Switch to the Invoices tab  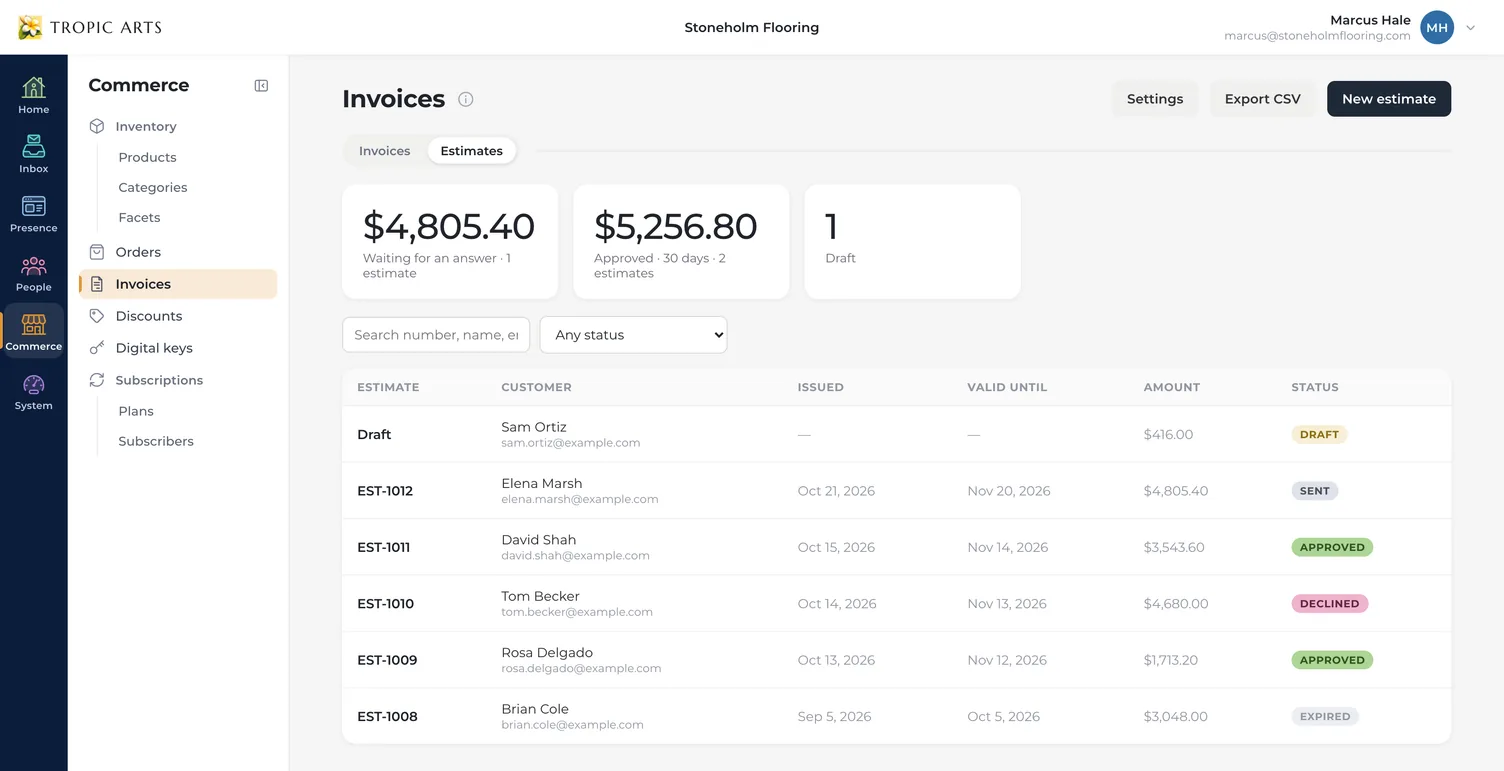click(x=384, y=151)
